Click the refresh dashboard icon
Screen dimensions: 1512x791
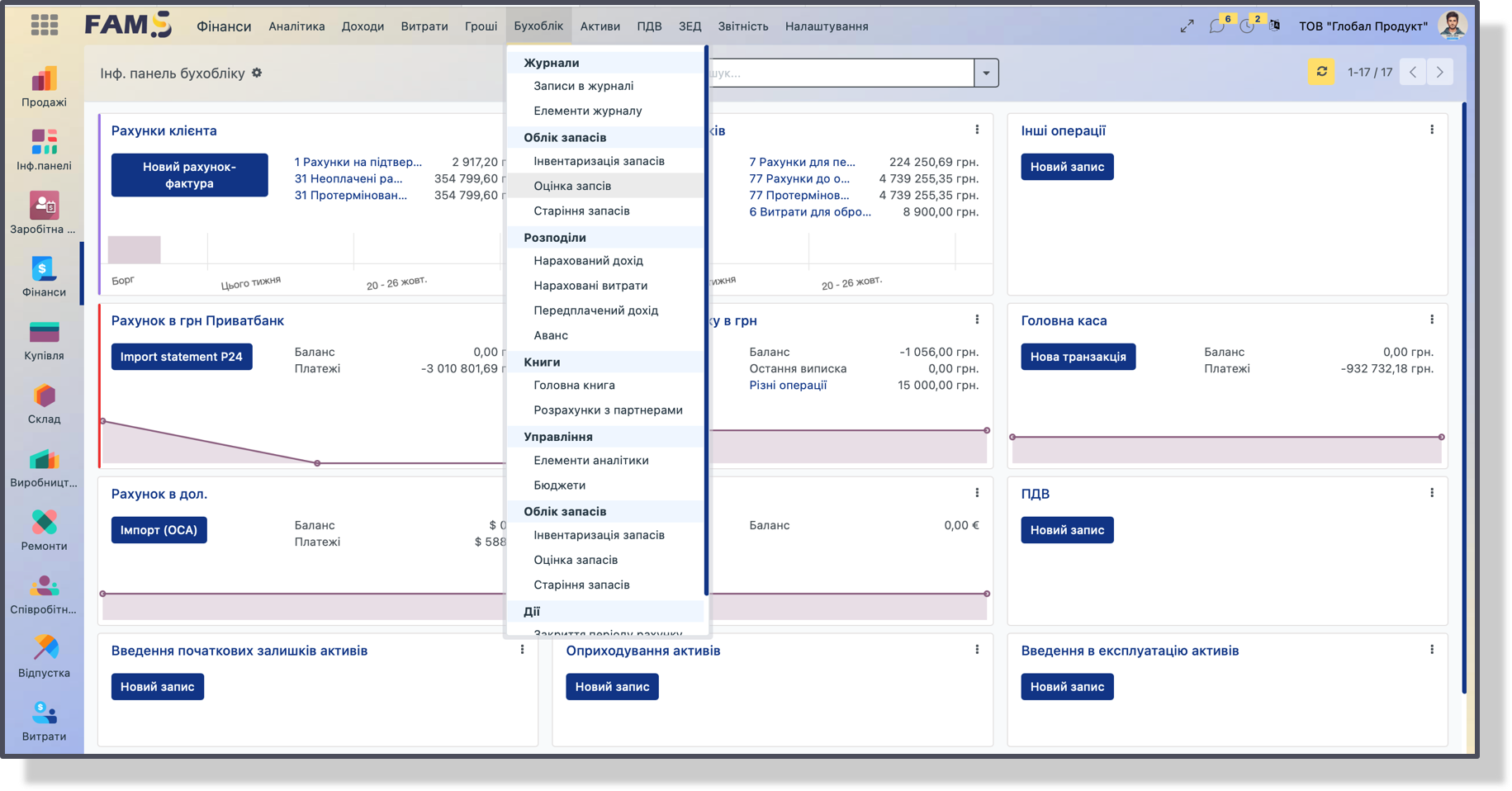(1321, 72)
